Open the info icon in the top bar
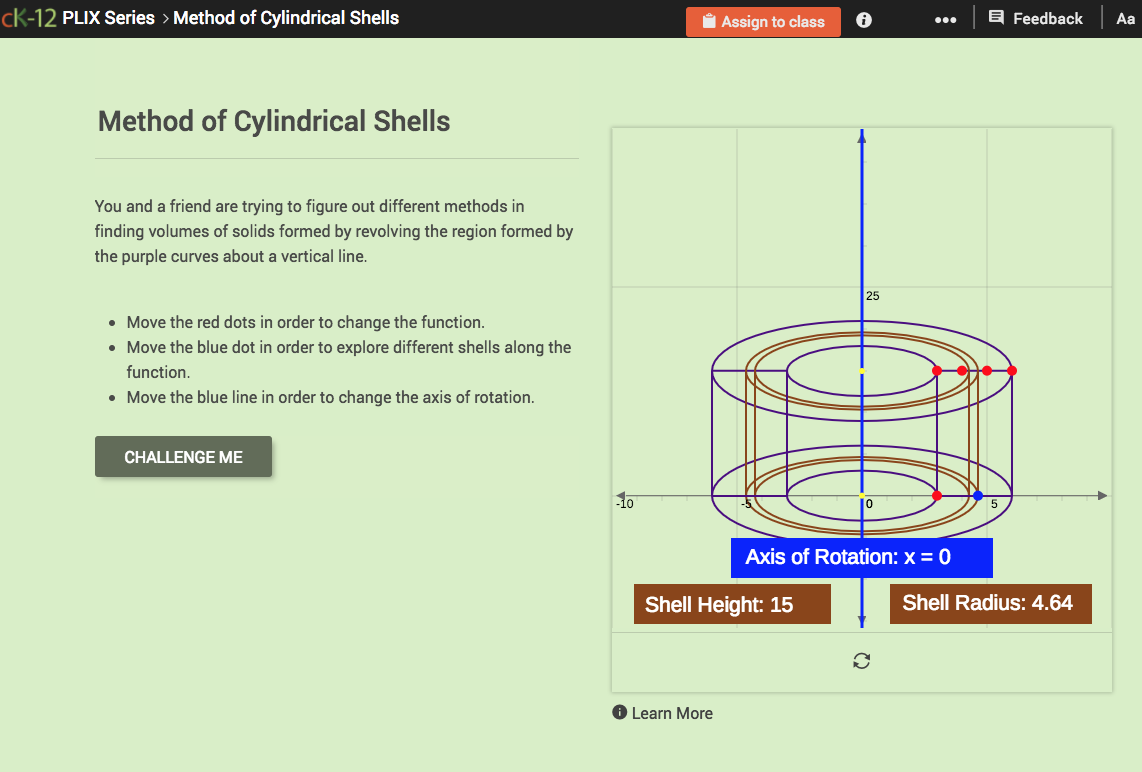Viewport: 1142px width, 772px height. pyautogui.click(x=862, y=18)
